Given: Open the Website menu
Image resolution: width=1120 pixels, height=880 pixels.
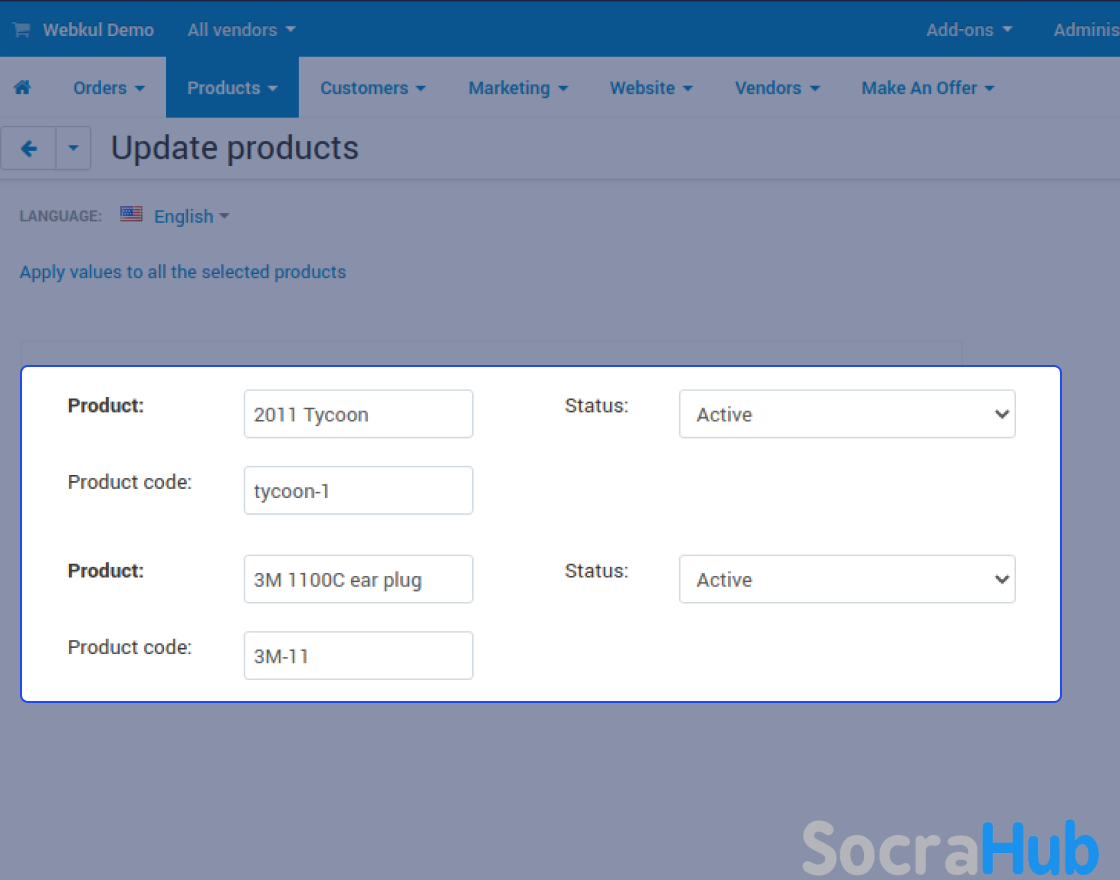Looking at the screenshot, I should click(651, 88).
